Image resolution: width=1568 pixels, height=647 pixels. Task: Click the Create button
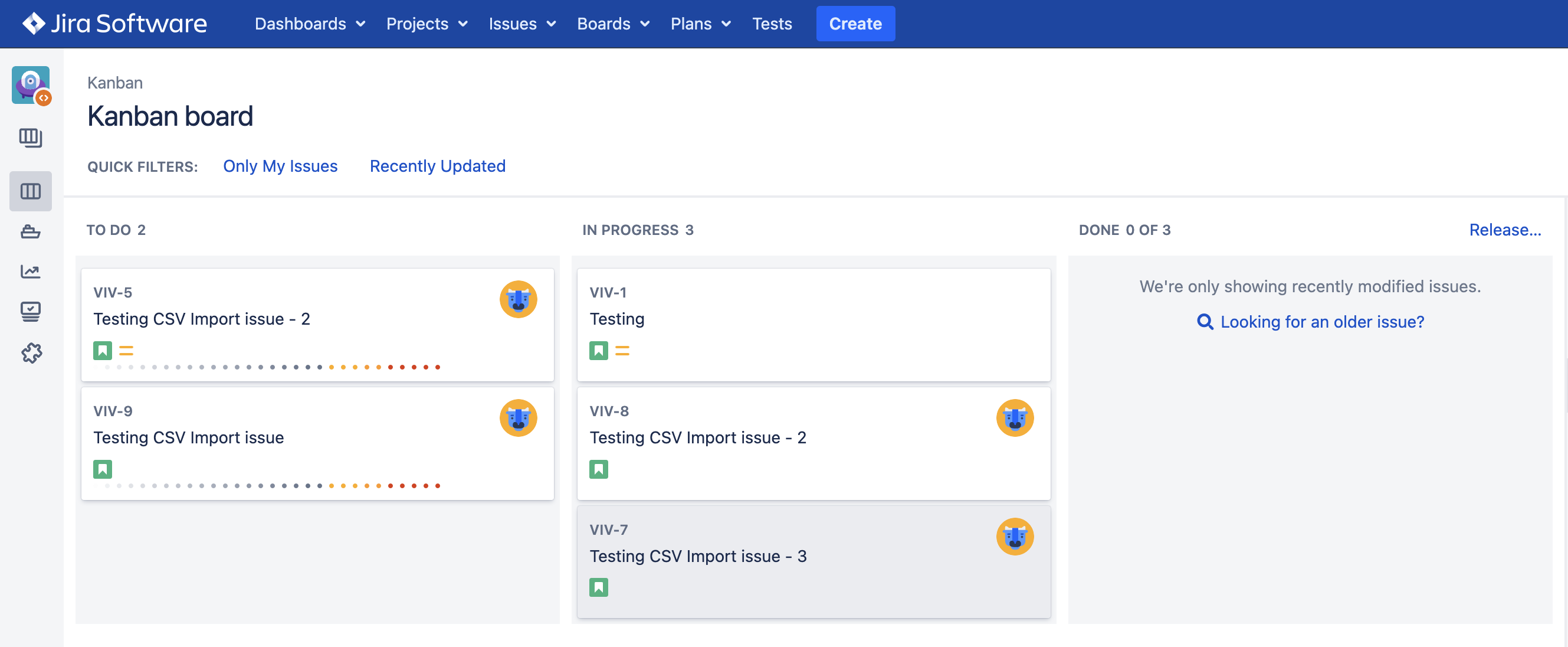(855, 24)
